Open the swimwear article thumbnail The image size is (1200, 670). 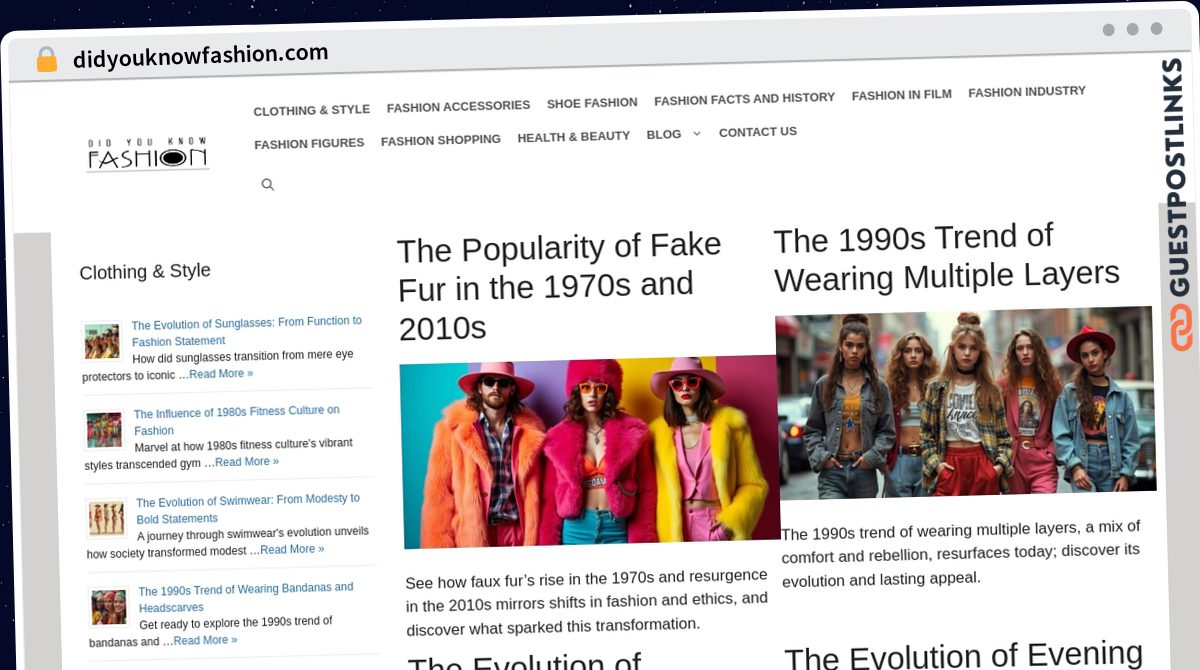click(106, 518)
